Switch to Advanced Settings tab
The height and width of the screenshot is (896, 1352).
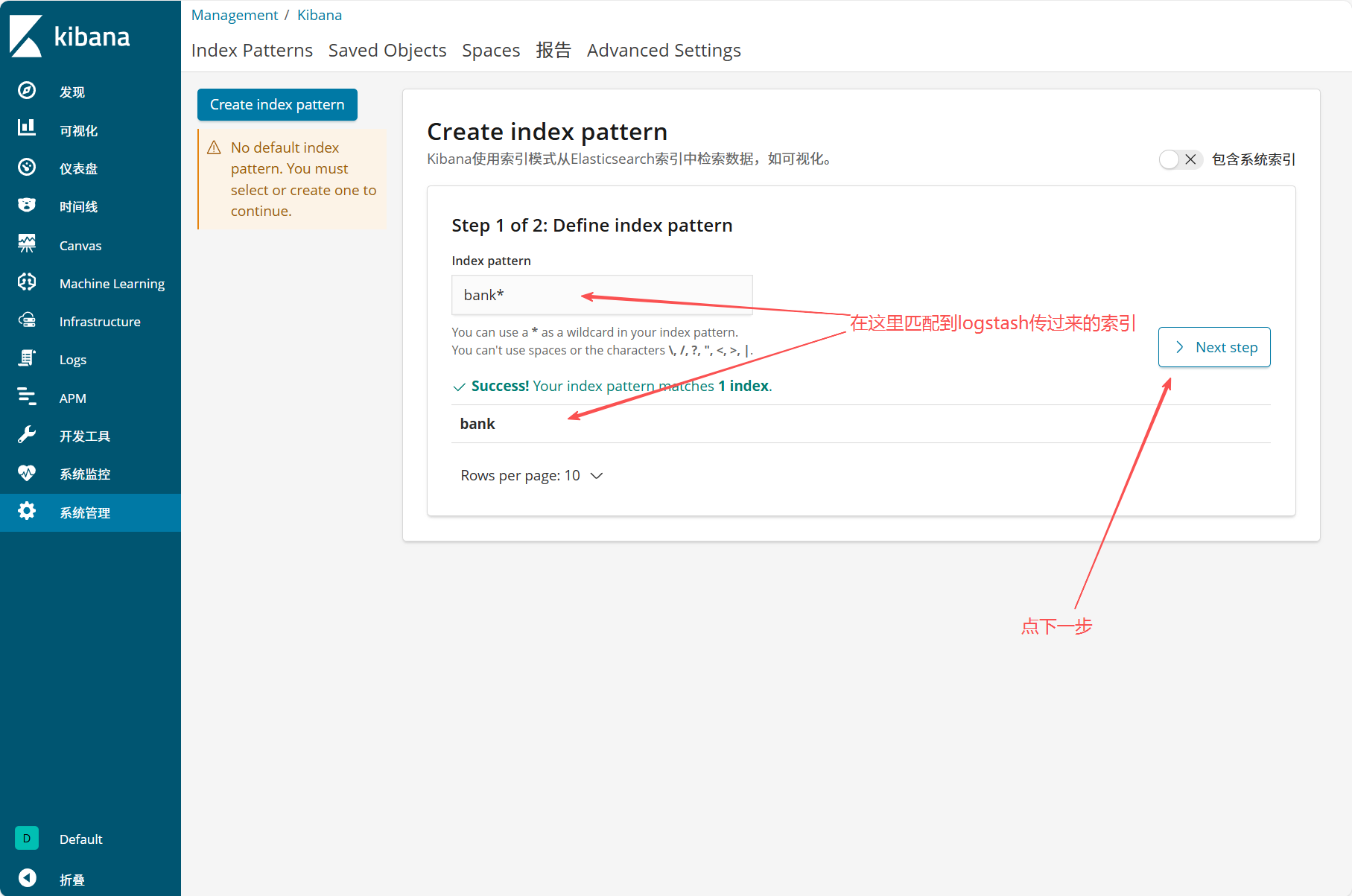[x=664, y=50]
